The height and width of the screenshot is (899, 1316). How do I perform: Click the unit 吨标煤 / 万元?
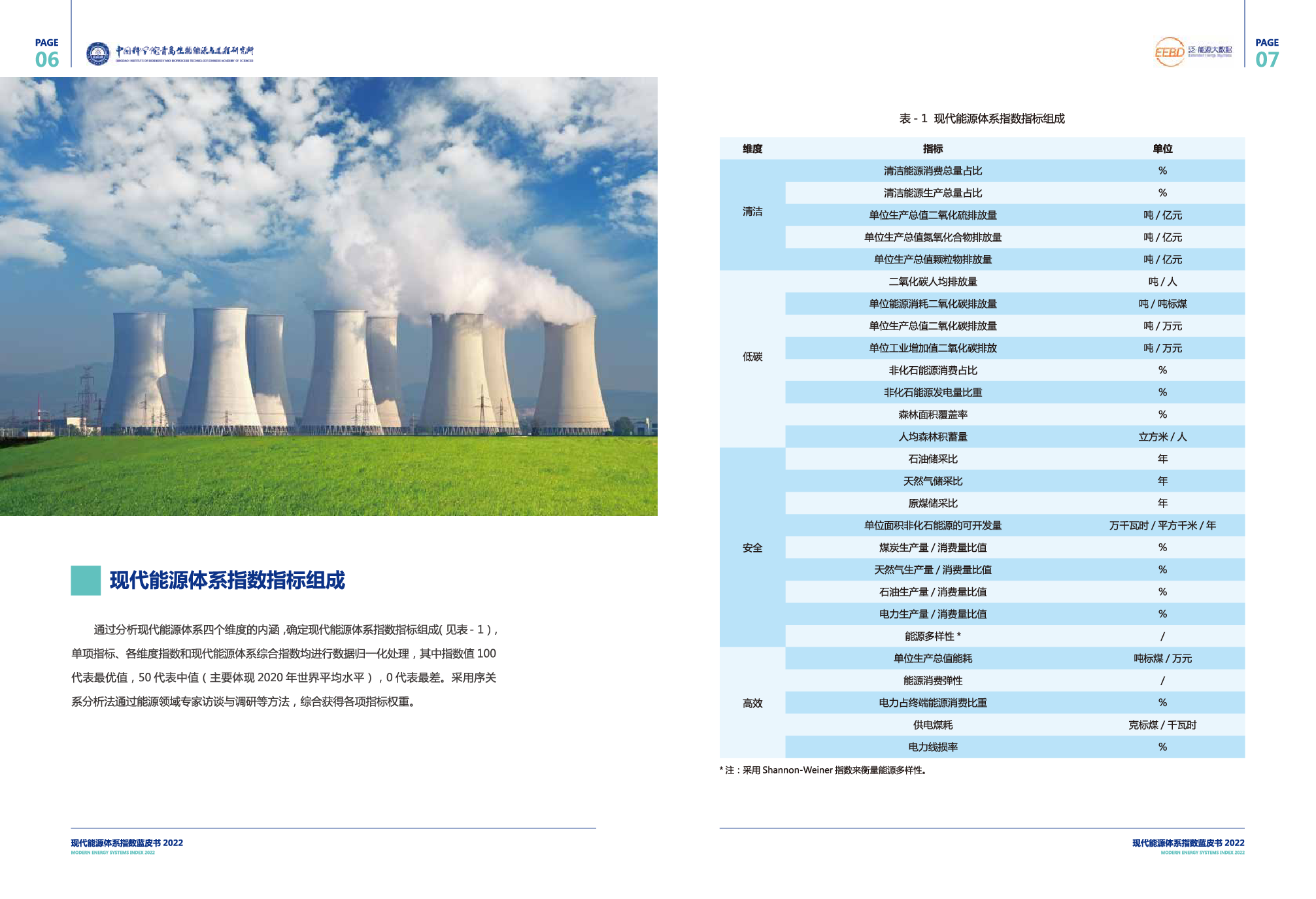pyautogui.click(x=1162, y=658)
